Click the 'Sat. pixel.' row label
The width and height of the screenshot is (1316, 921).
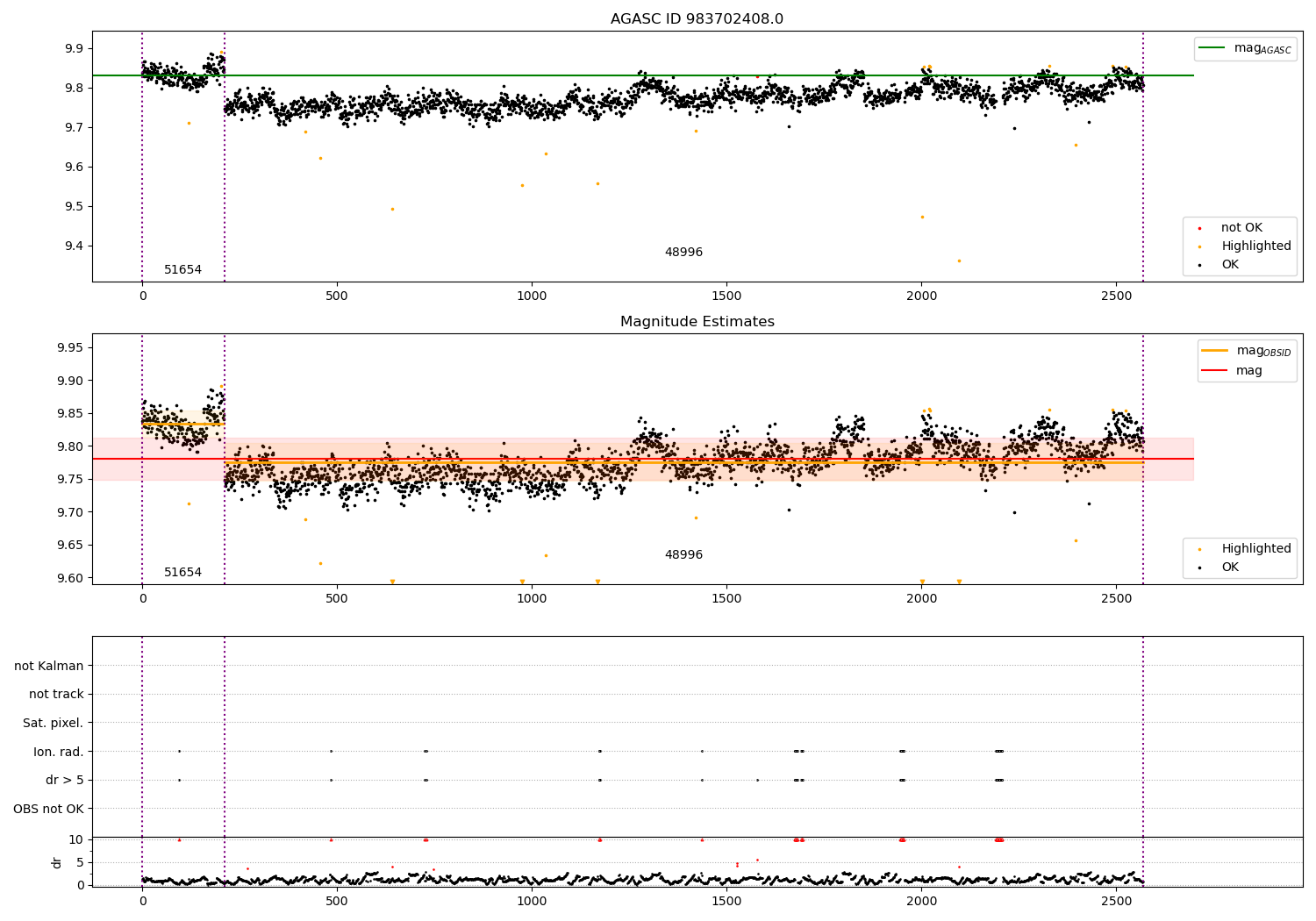(54, 723)
